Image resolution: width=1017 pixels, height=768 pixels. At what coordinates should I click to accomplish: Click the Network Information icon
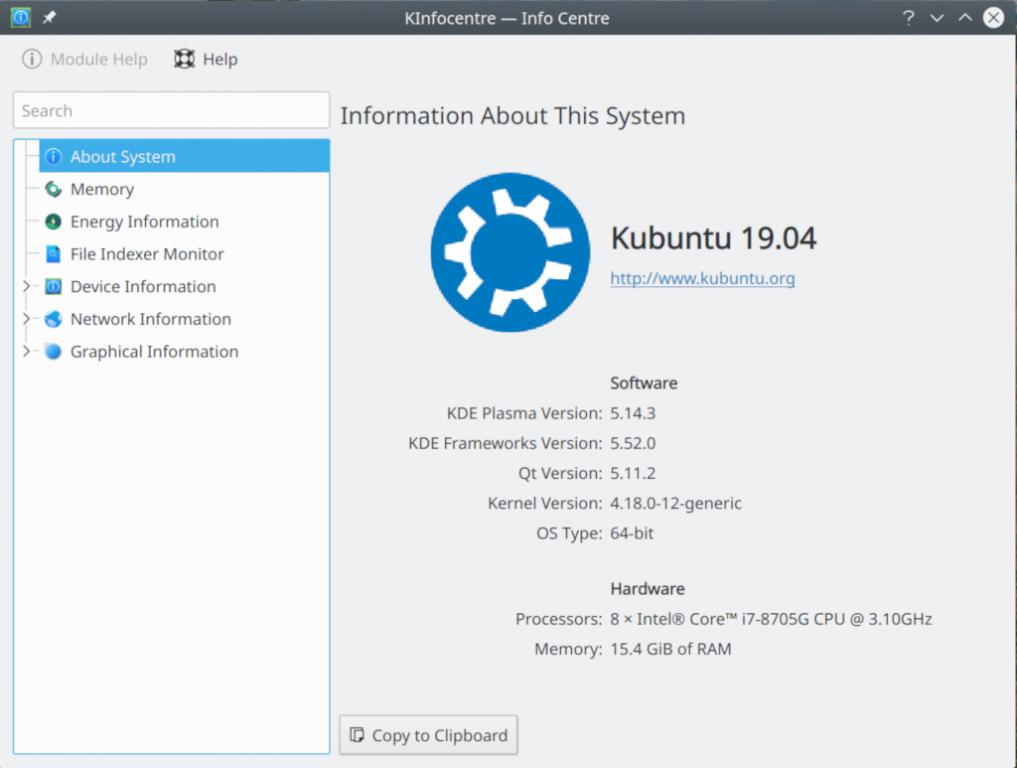point(53,320)
